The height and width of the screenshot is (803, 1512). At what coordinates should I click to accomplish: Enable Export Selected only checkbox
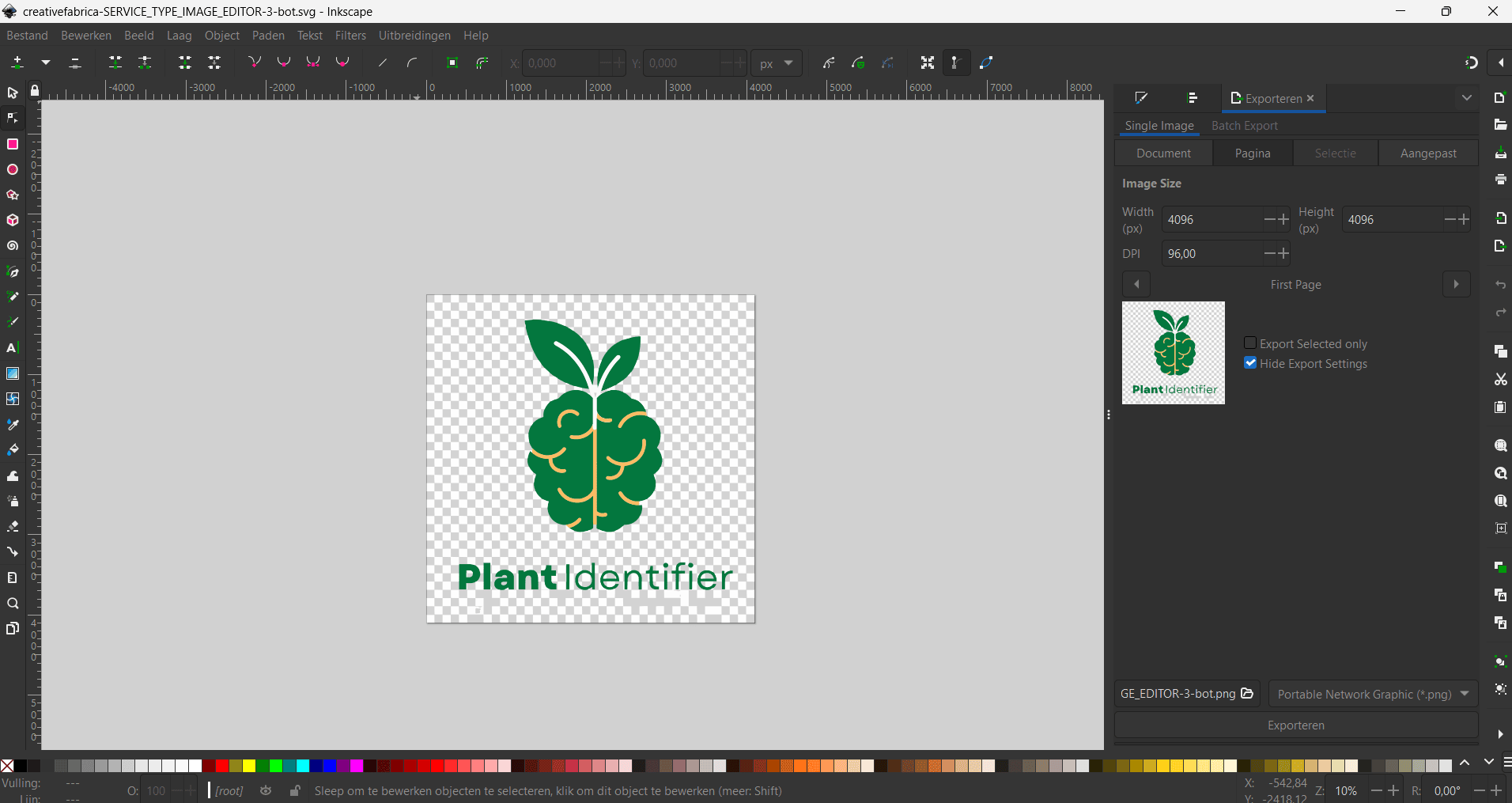pos(1250,343)
